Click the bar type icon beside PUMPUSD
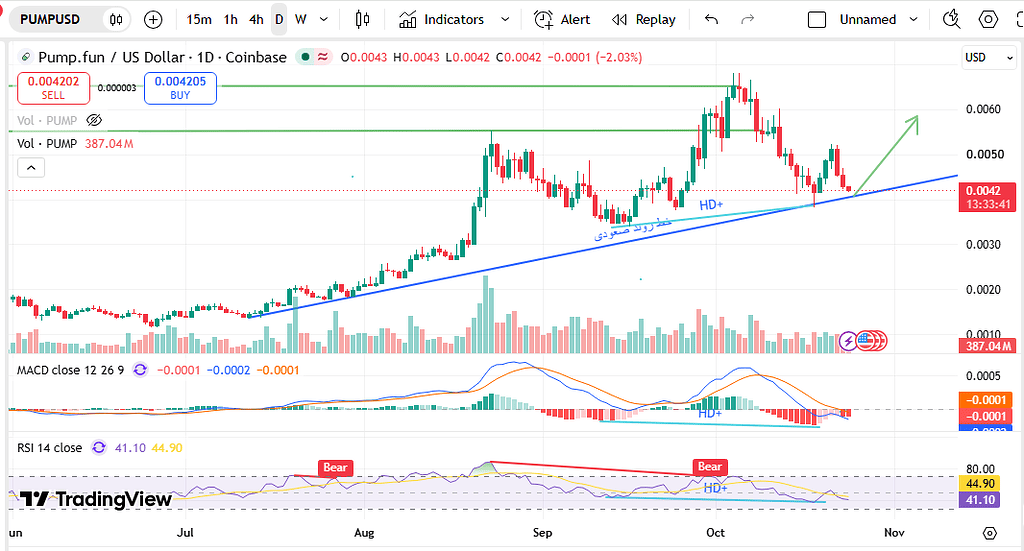1024x551 pixels. click(116, 20)
